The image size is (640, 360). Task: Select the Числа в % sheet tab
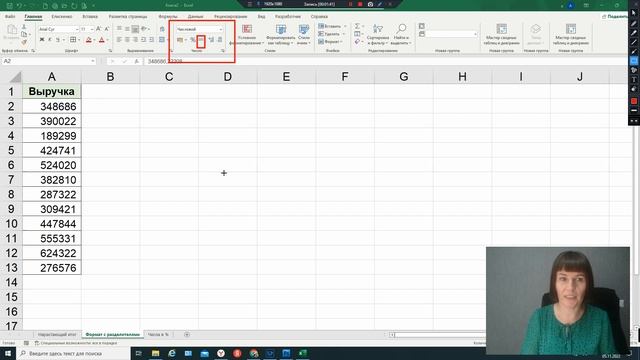[x=158, y=334]
